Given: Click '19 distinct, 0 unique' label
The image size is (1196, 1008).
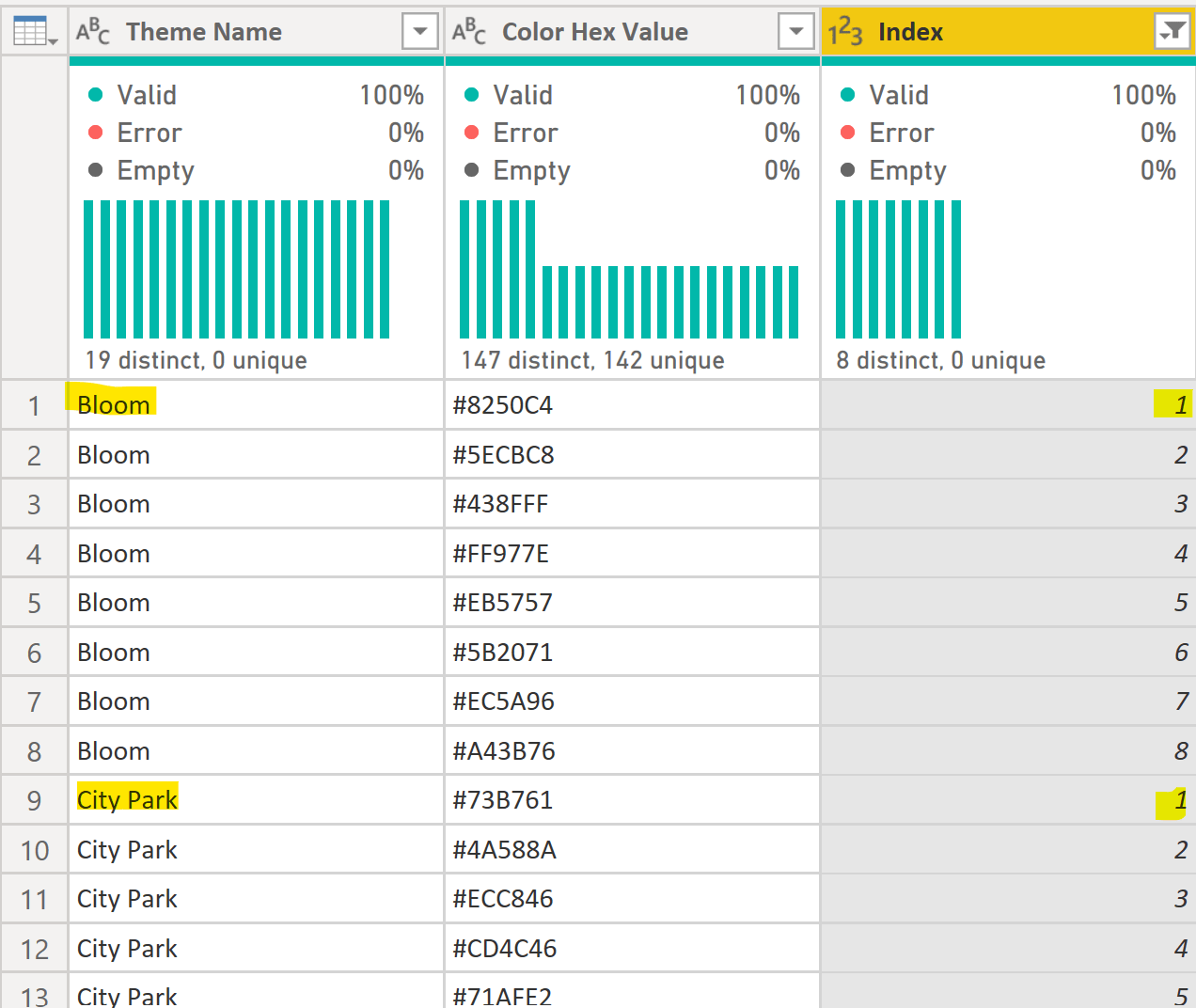Looking at the screenshot, I should point(196,360).
